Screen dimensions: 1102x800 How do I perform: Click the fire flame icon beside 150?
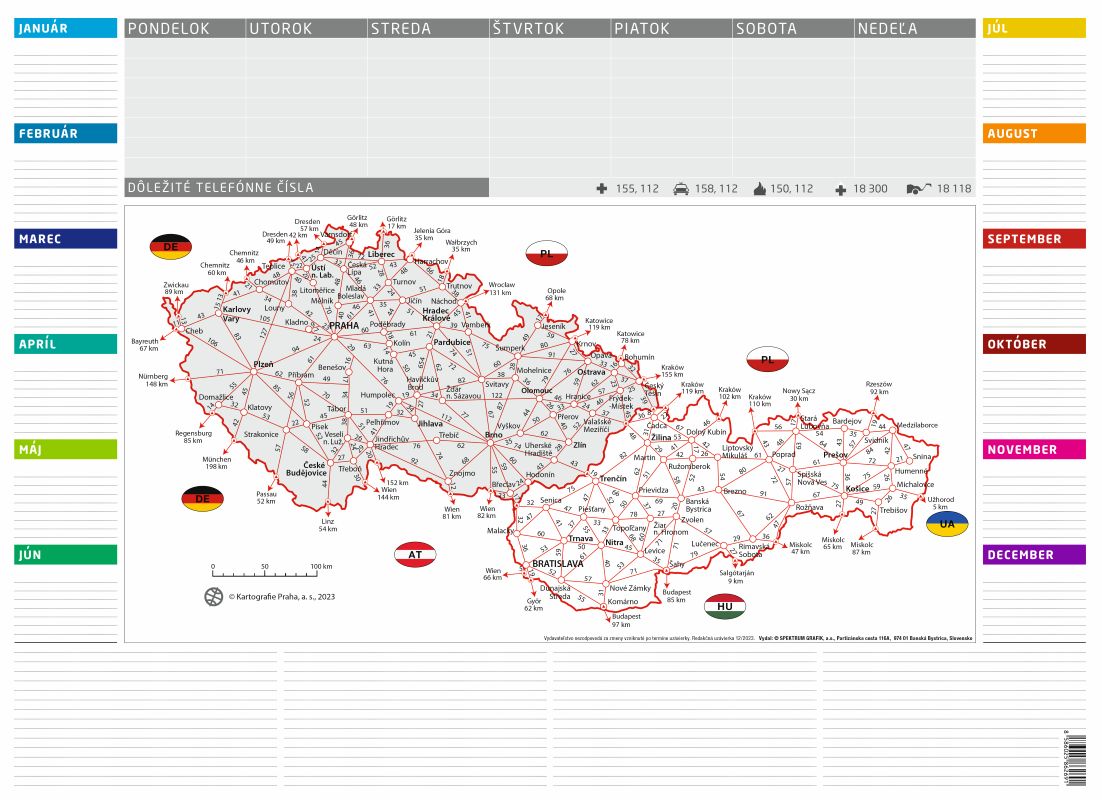(758, 188)
